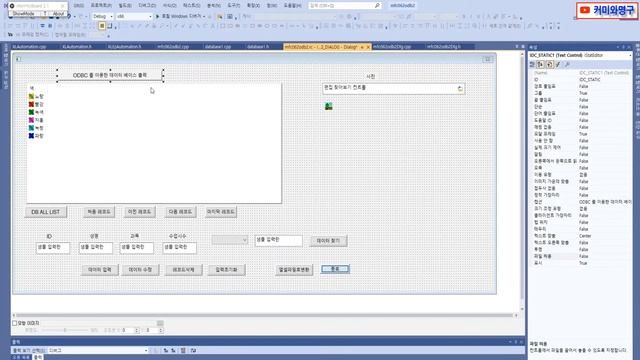The image size is (640, 360).
Task: Switch to the ILAutomation.cpp tab
Action: coord(29,47)
